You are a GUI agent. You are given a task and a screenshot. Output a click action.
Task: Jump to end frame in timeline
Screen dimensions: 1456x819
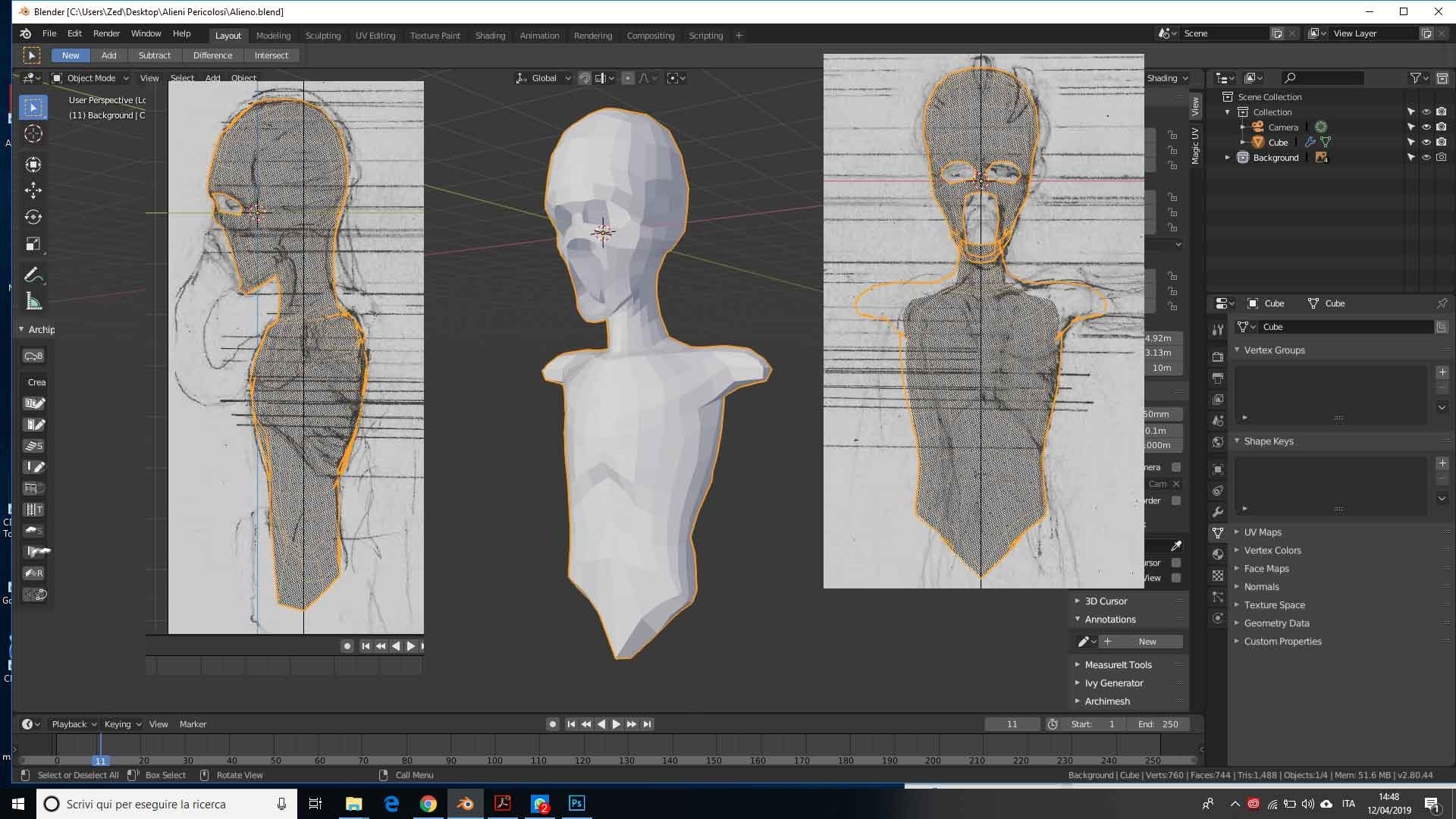coord(647,724)
